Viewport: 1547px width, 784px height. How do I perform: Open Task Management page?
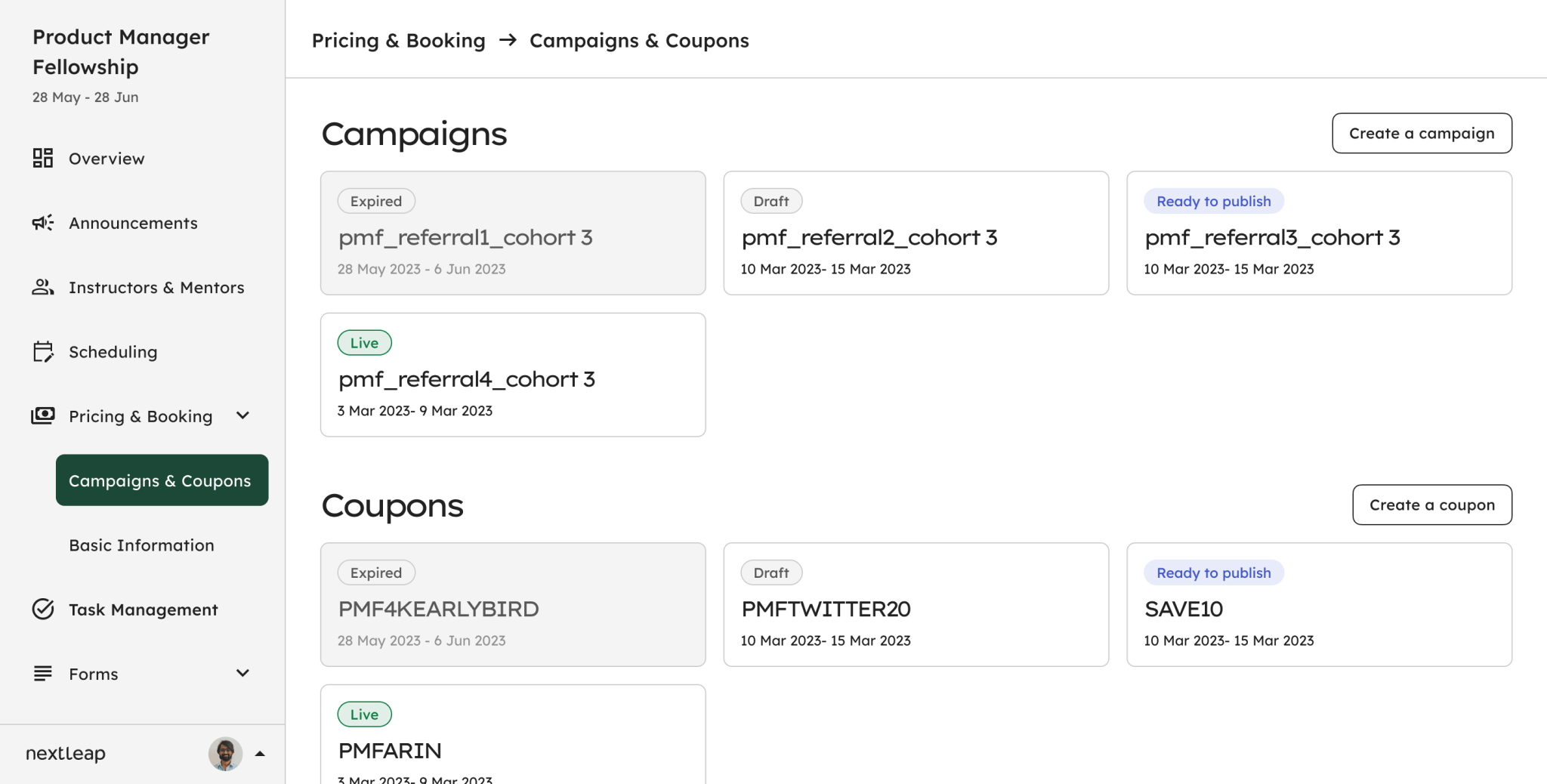tap(144, 609)
